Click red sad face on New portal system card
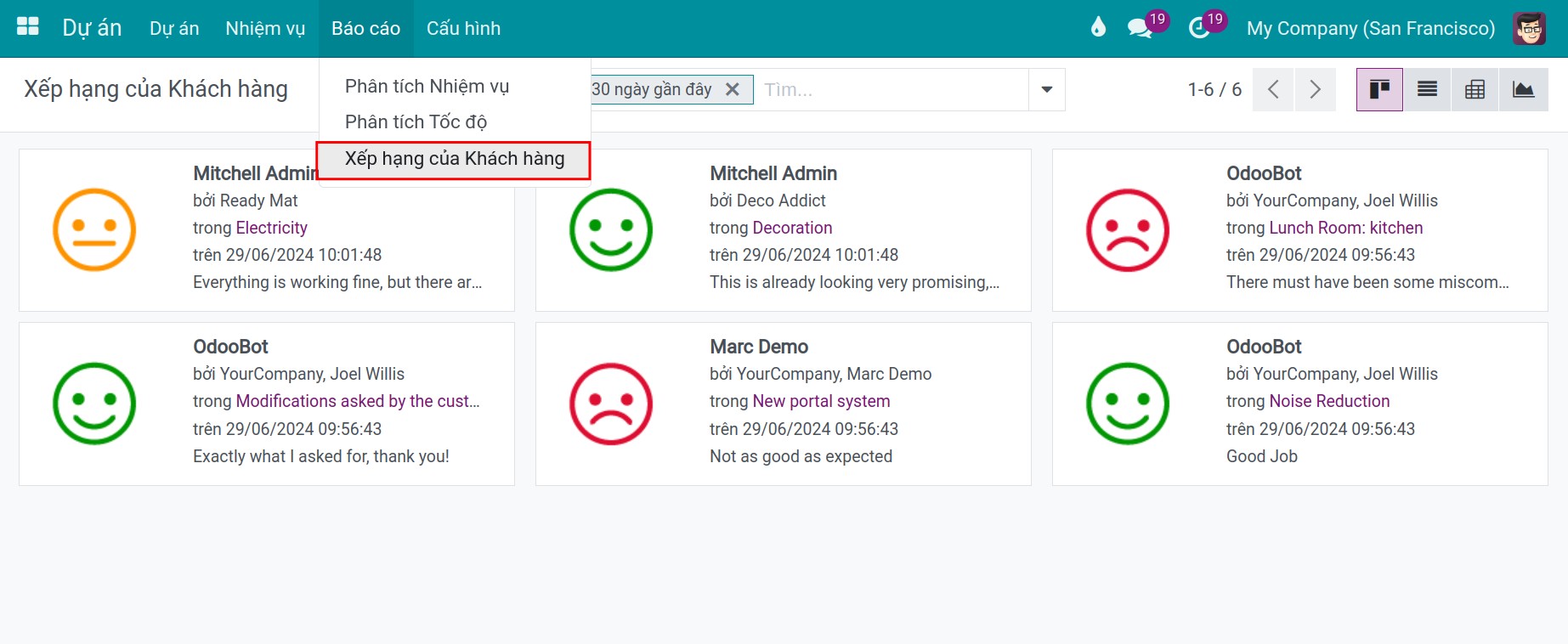The width and height of the screenshot is (1568, 644). pos(611,404)
